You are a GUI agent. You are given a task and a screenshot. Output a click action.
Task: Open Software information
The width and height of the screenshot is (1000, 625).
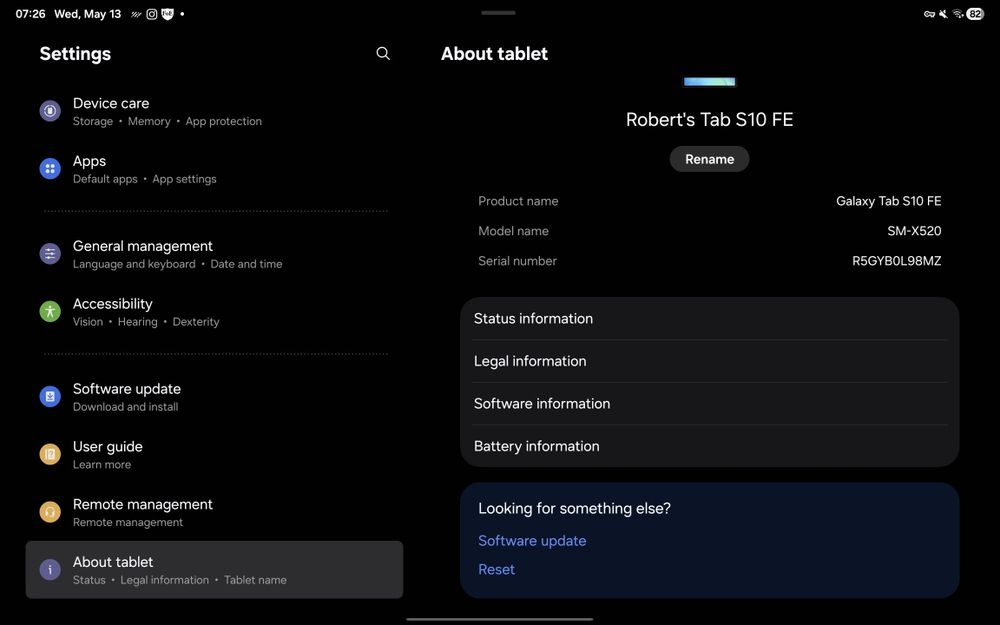[709, 404]
